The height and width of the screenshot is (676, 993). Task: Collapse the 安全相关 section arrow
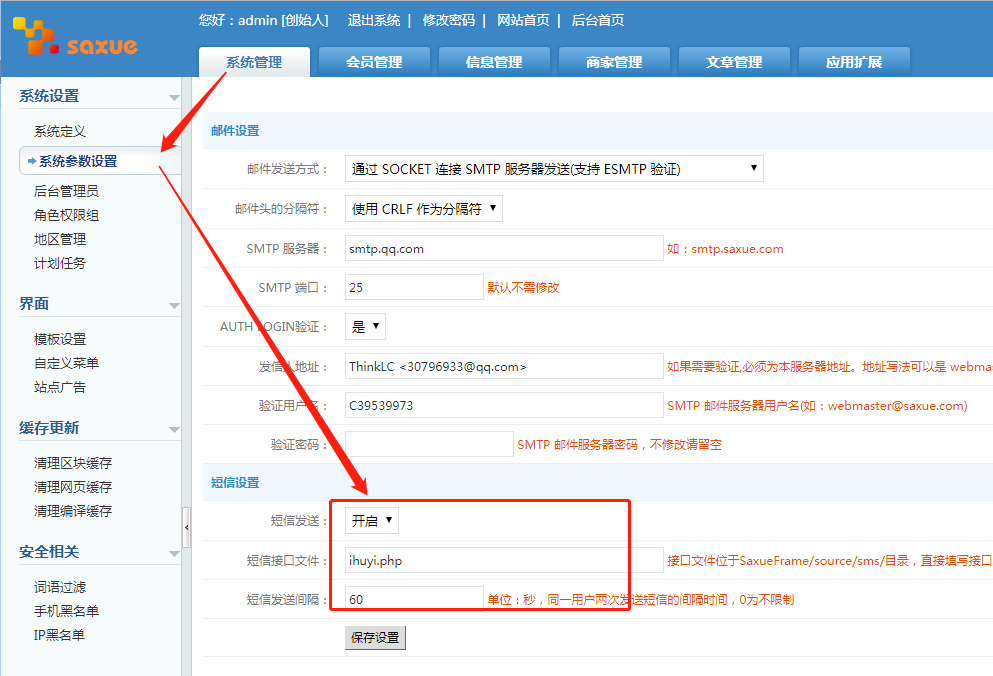(174, 553)
